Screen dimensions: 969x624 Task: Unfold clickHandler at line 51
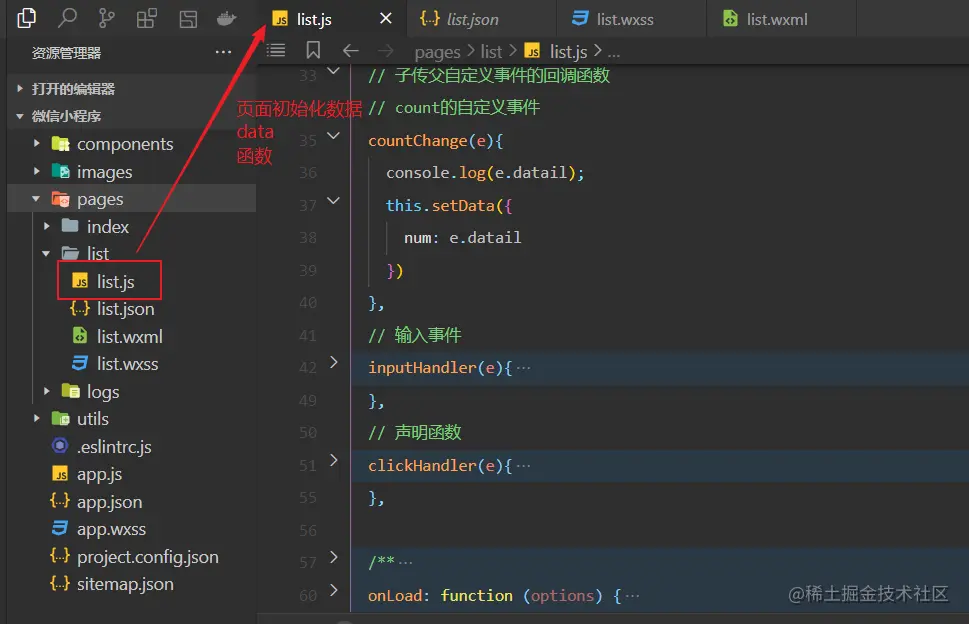pos(334,460)
